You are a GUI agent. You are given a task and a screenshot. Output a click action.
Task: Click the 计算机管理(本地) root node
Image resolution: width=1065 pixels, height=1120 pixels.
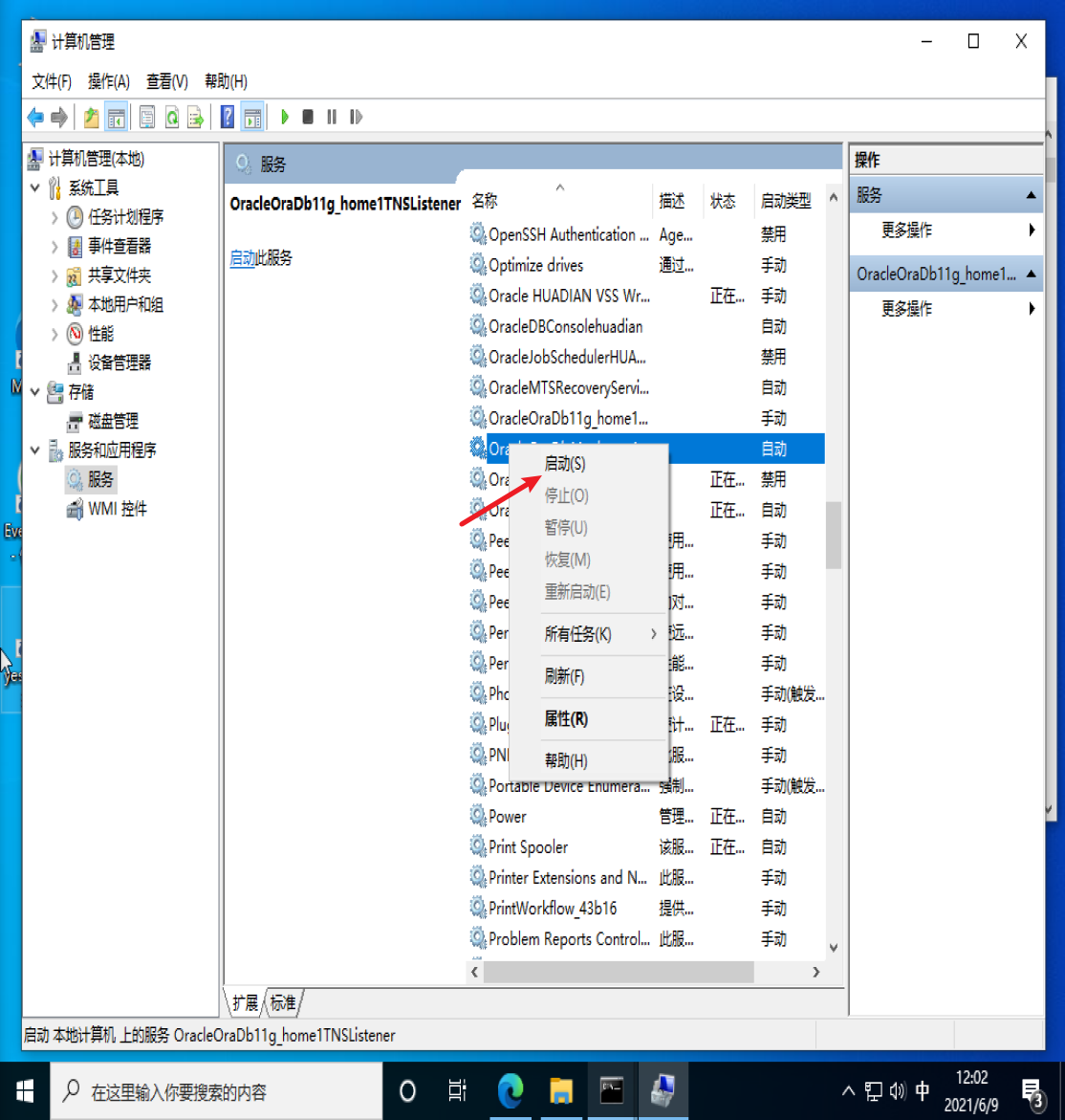pyautogui.click(x=97, y=159)
